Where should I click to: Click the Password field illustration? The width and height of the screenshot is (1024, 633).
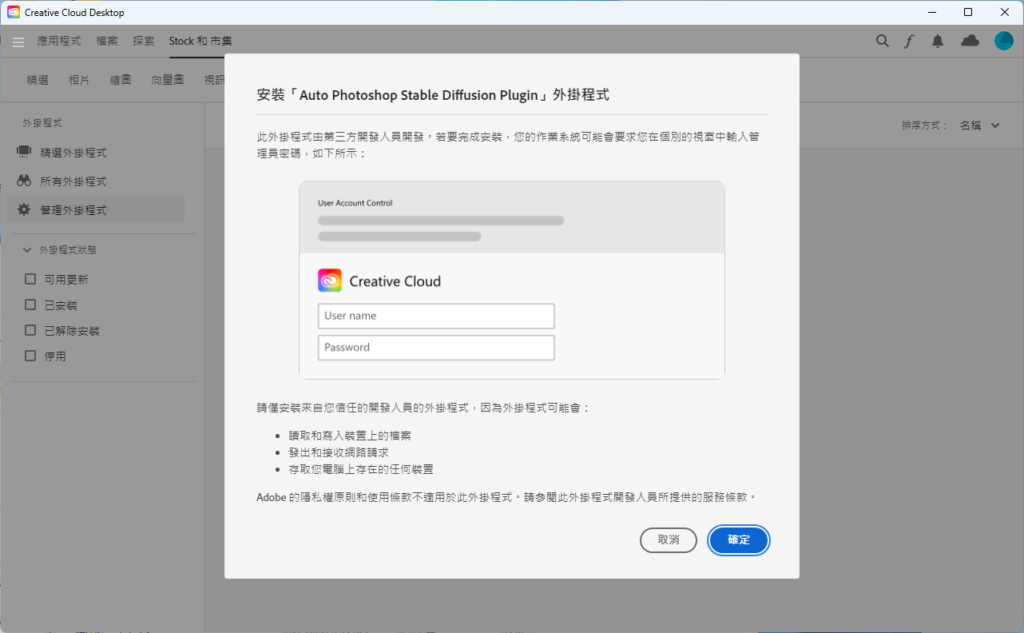click(x=436, y=348)
